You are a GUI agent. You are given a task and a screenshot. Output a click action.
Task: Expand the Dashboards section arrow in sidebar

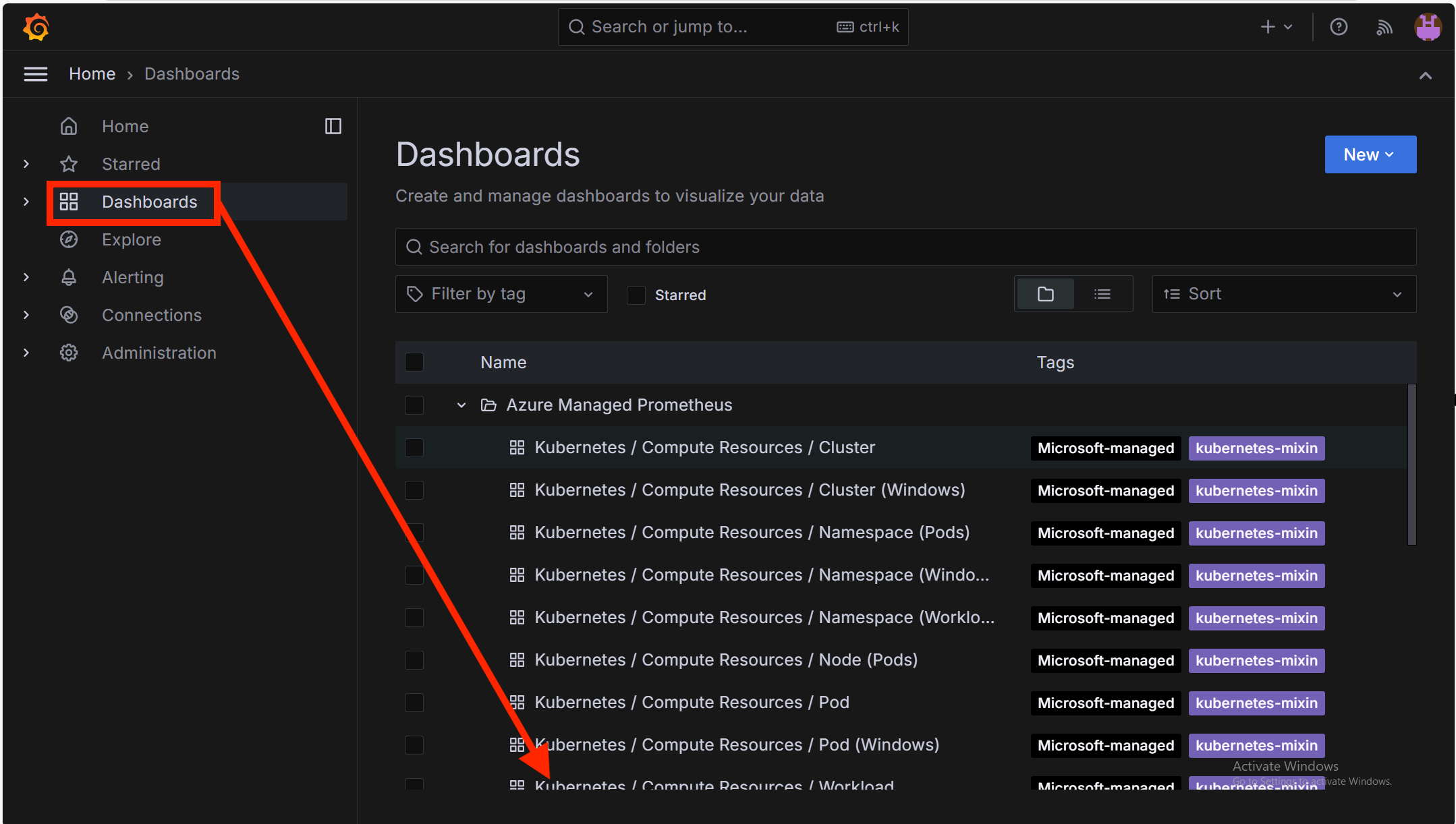click(26, 202)
